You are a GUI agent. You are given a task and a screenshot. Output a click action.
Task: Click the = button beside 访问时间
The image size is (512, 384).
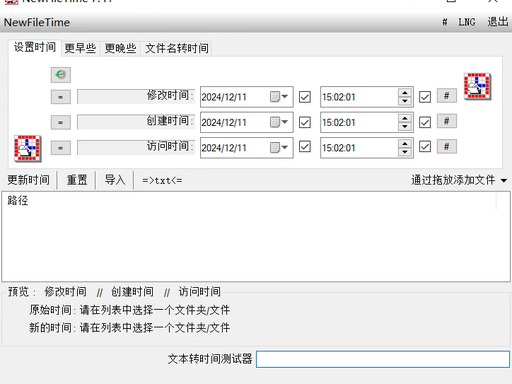[x=61, y=148]
